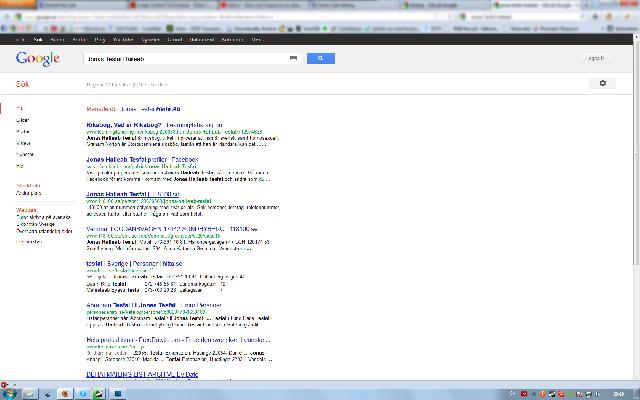The width and height of the screenshot is (640, 400).
Task: Click the browser toolbar search box
Action: tap(524, 17)
